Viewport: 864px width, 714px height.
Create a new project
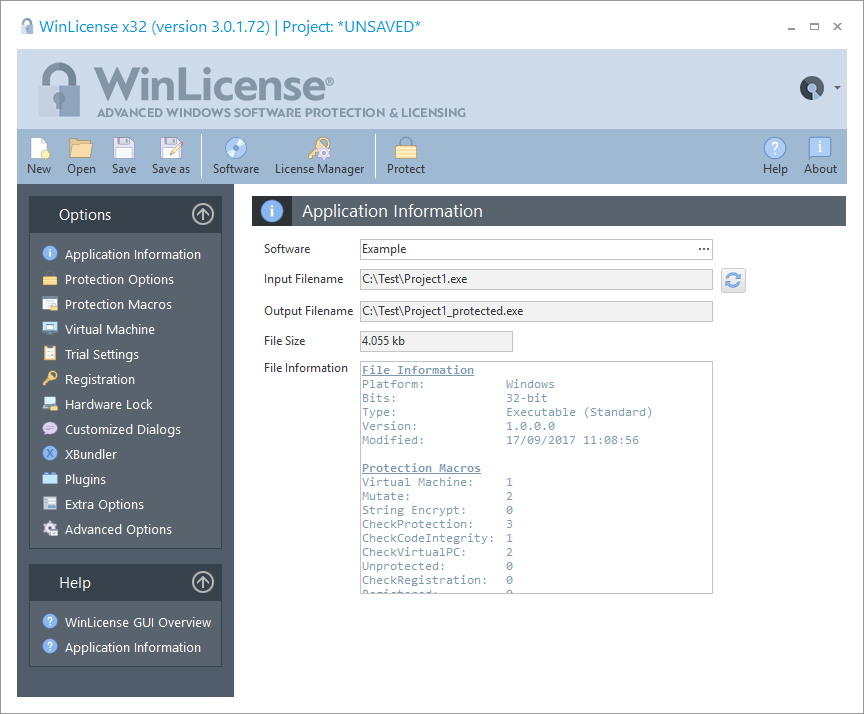point(39,155)
